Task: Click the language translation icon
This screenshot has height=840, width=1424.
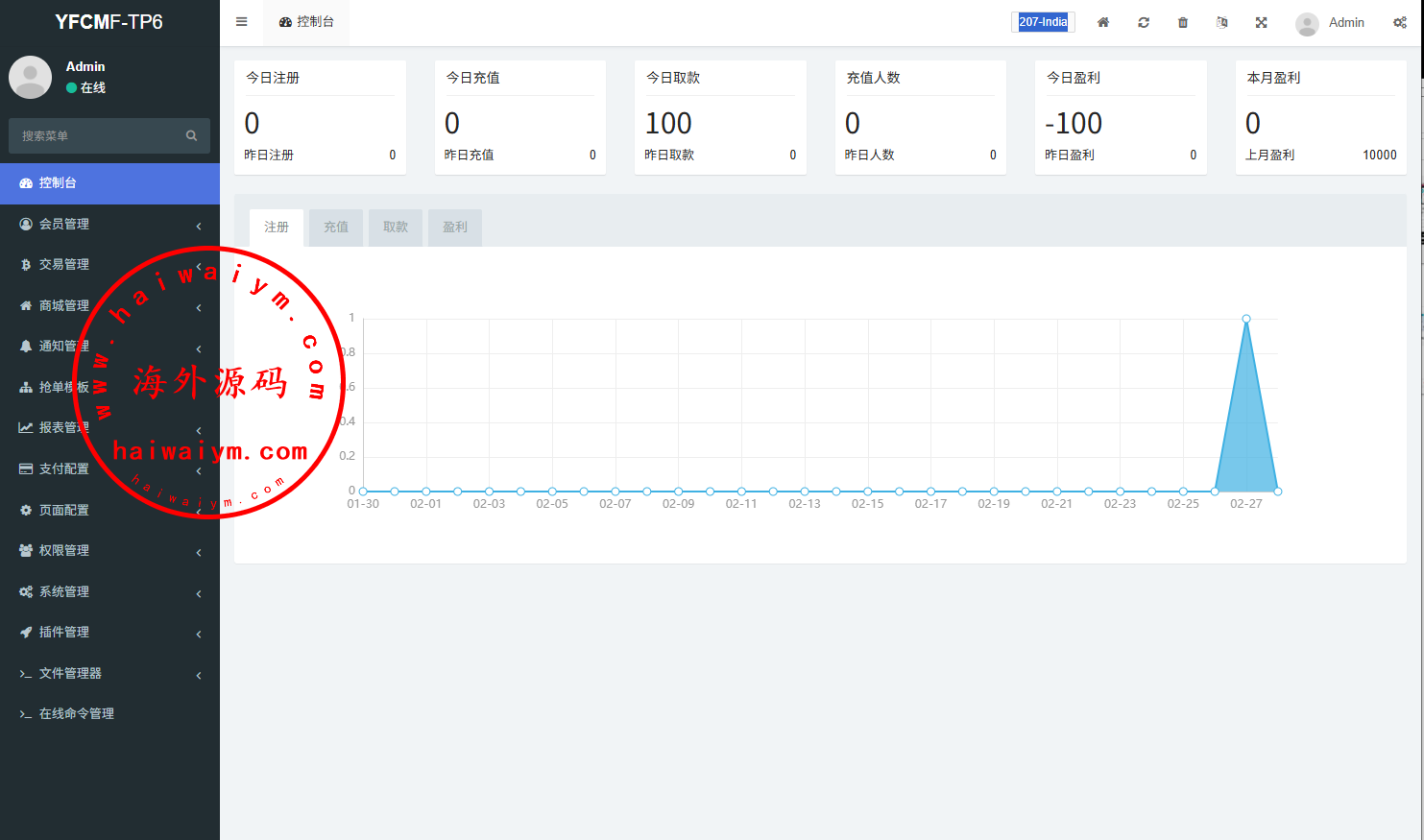Action: [1221, 22]
